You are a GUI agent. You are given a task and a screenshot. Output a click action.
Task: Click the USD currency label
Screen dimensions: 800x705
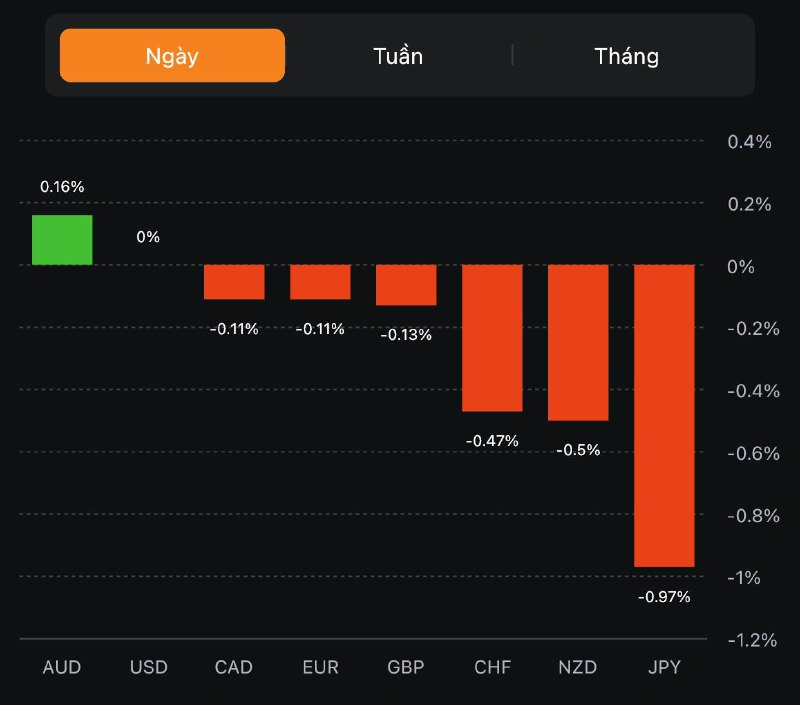[148, 667]
